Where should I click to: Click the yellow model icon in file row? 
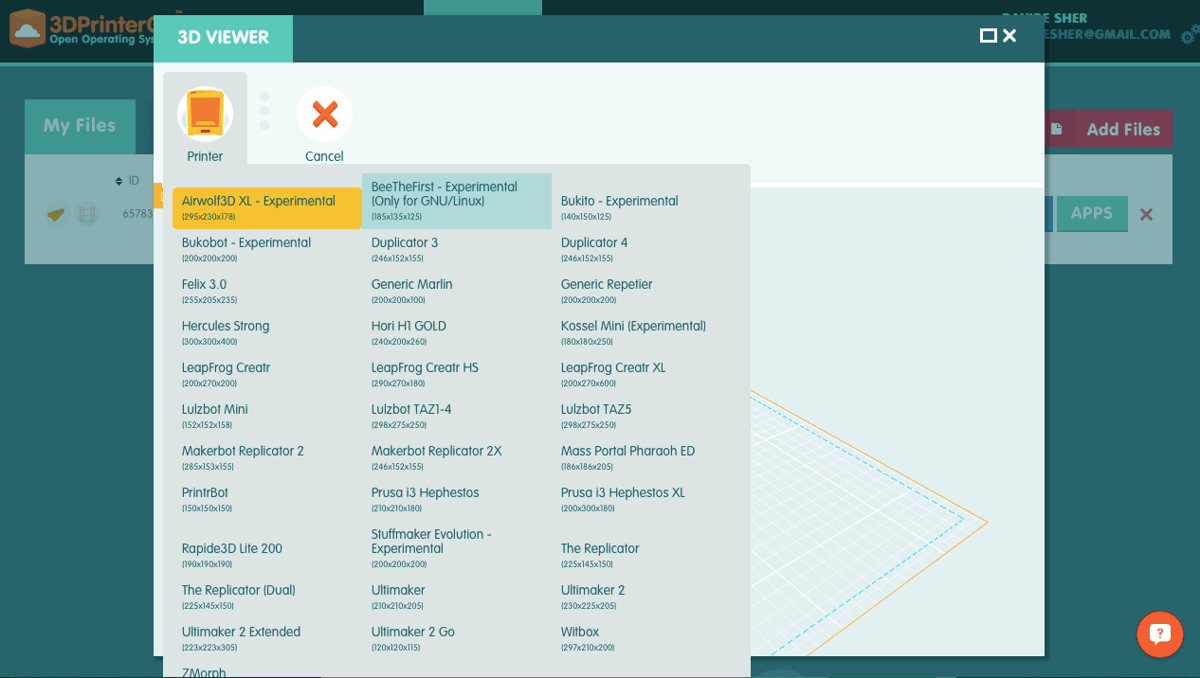coord(57,214)
